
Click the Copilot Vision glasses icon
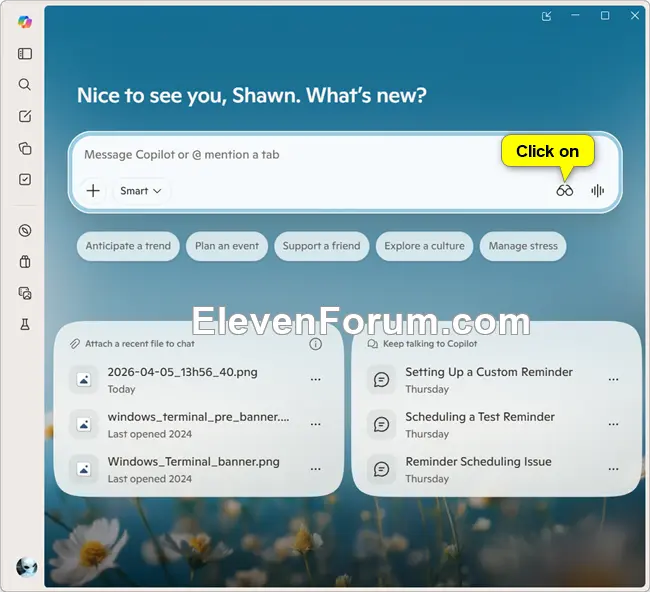click(x=565, y=191)
